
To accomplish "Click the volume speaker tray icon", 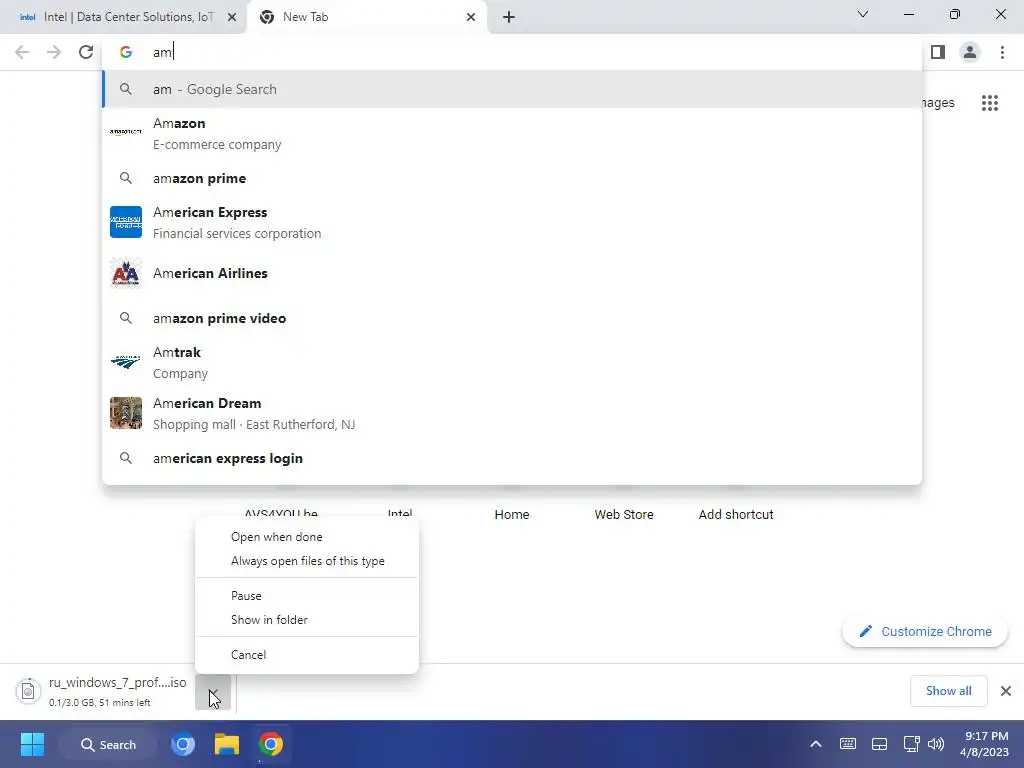I will tap(936, 744).
